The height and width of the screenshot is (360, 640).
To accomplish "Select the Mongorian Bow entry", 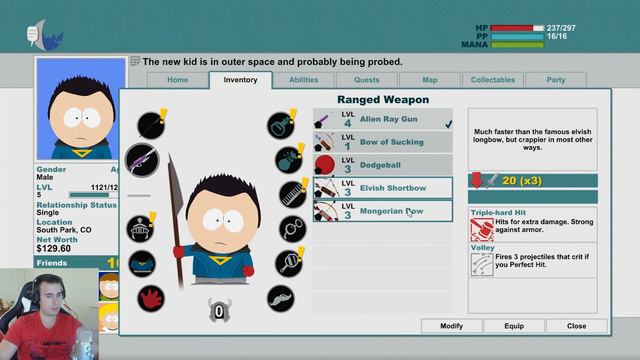I will coord(383,211).
